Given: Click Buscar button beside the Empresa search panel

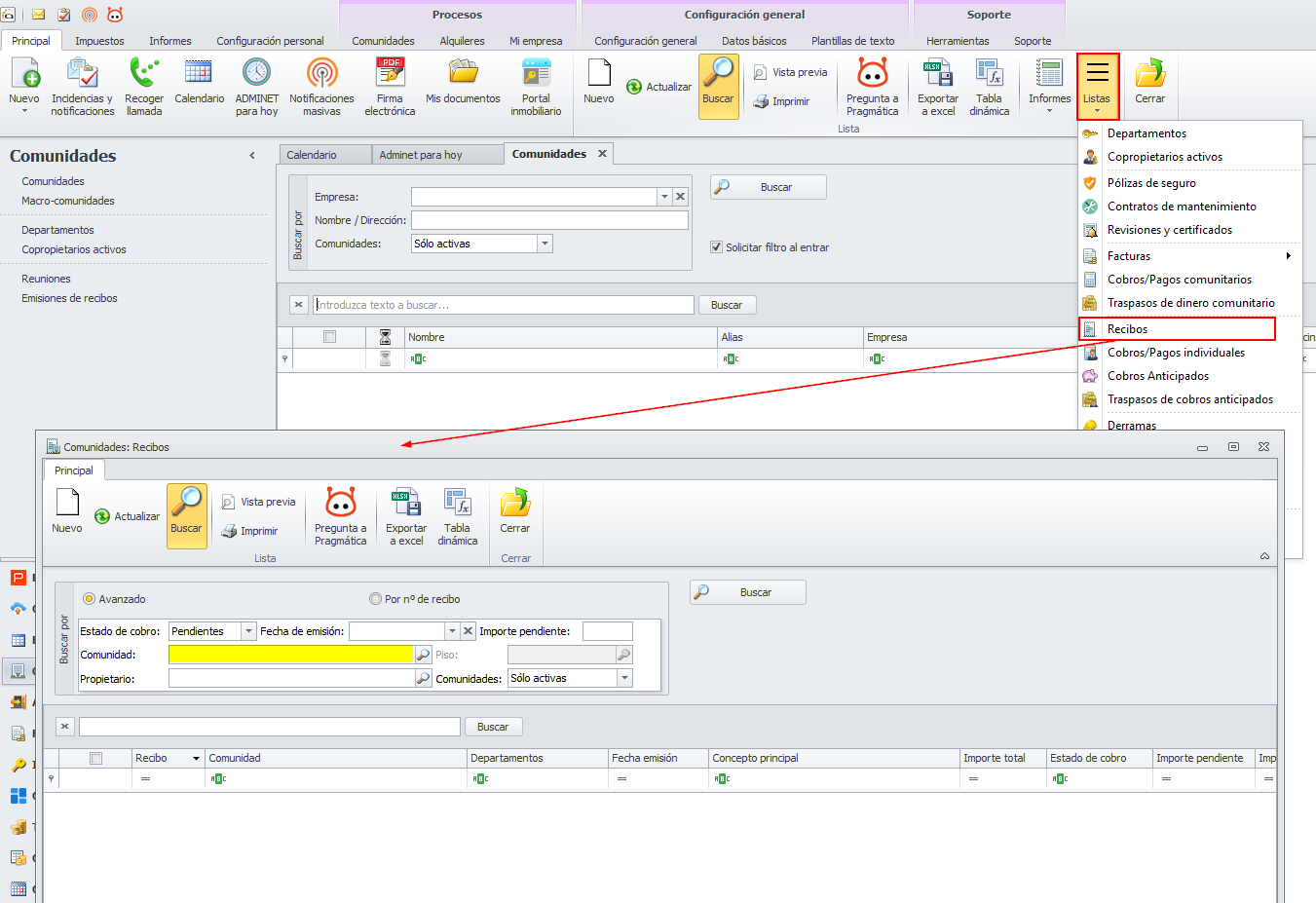Looking at the screenshot, I should (769, 187).
